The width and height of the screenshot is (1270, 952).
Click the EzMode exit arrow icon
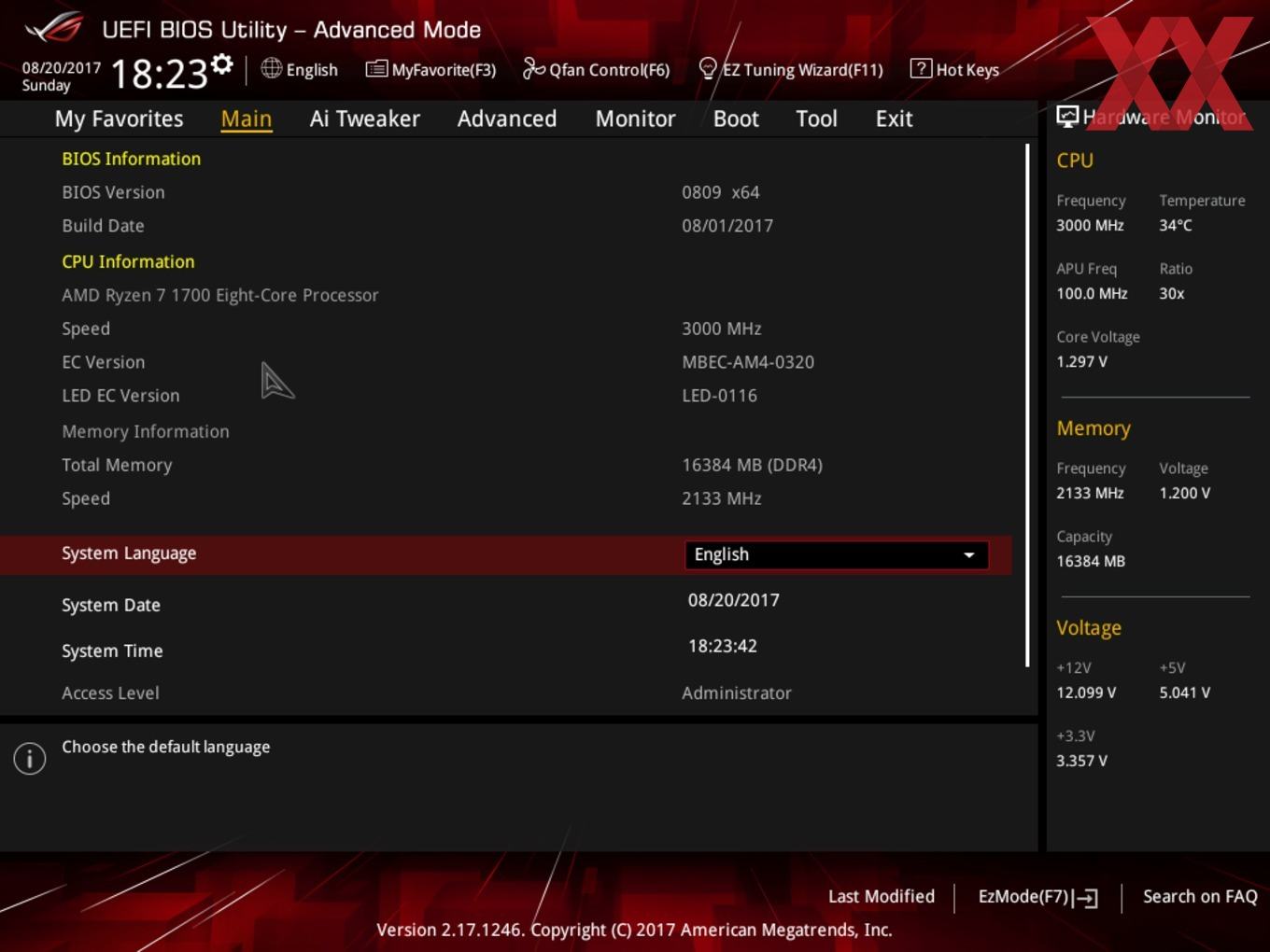click(1085, 898)
